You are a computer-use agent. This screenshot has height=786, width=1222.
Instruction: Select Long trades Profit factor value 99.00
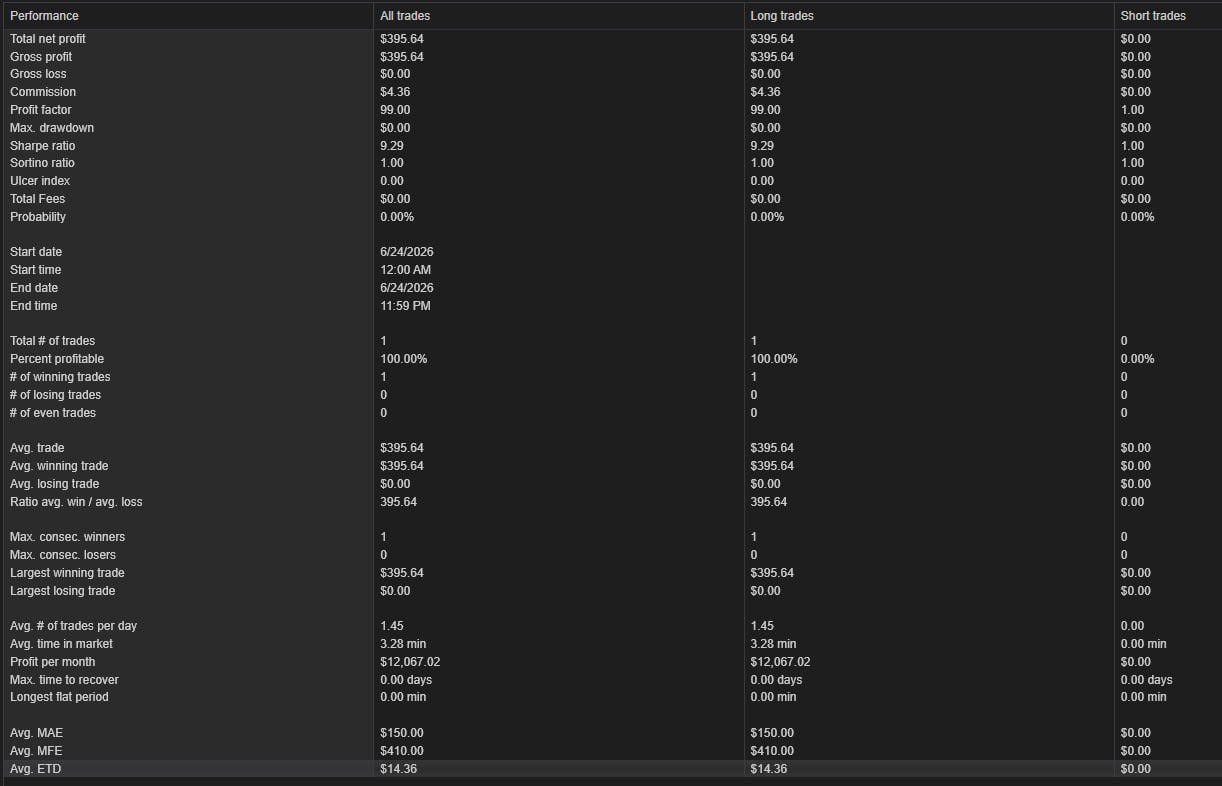click(x=766, y=110)
